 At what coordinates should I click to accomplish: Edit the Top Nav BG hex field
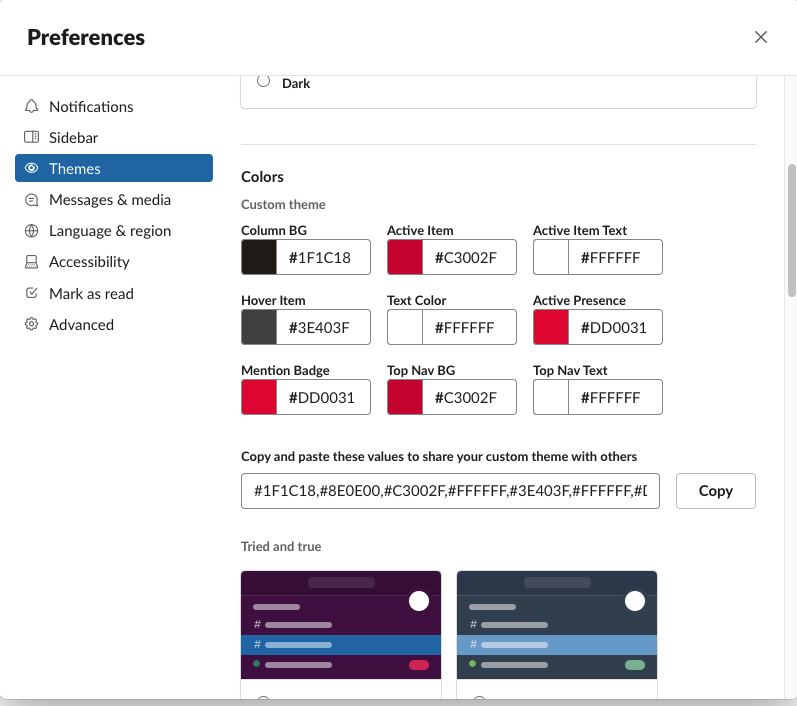(x=469, y=397)
